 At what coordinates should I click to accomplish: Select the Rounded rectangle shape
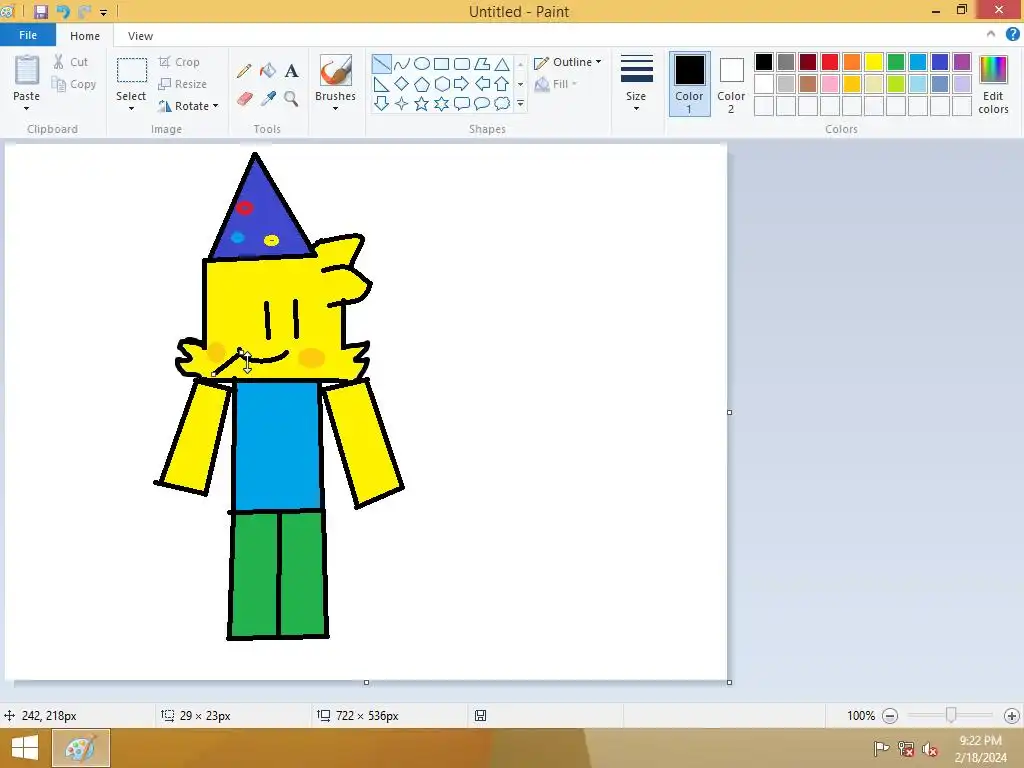(x=462, y=63)
